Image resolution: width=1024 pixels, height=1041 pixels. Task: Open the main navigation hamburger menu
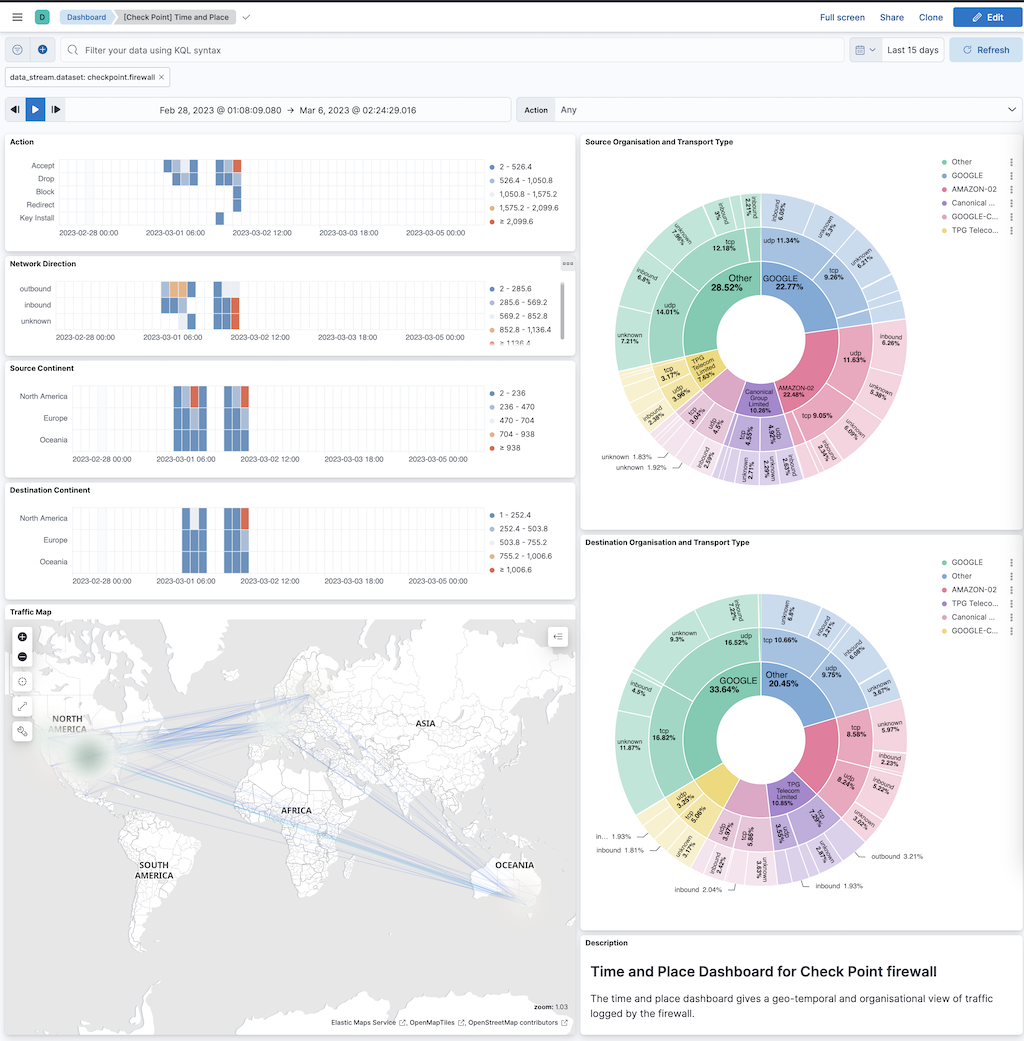point(17,17)
